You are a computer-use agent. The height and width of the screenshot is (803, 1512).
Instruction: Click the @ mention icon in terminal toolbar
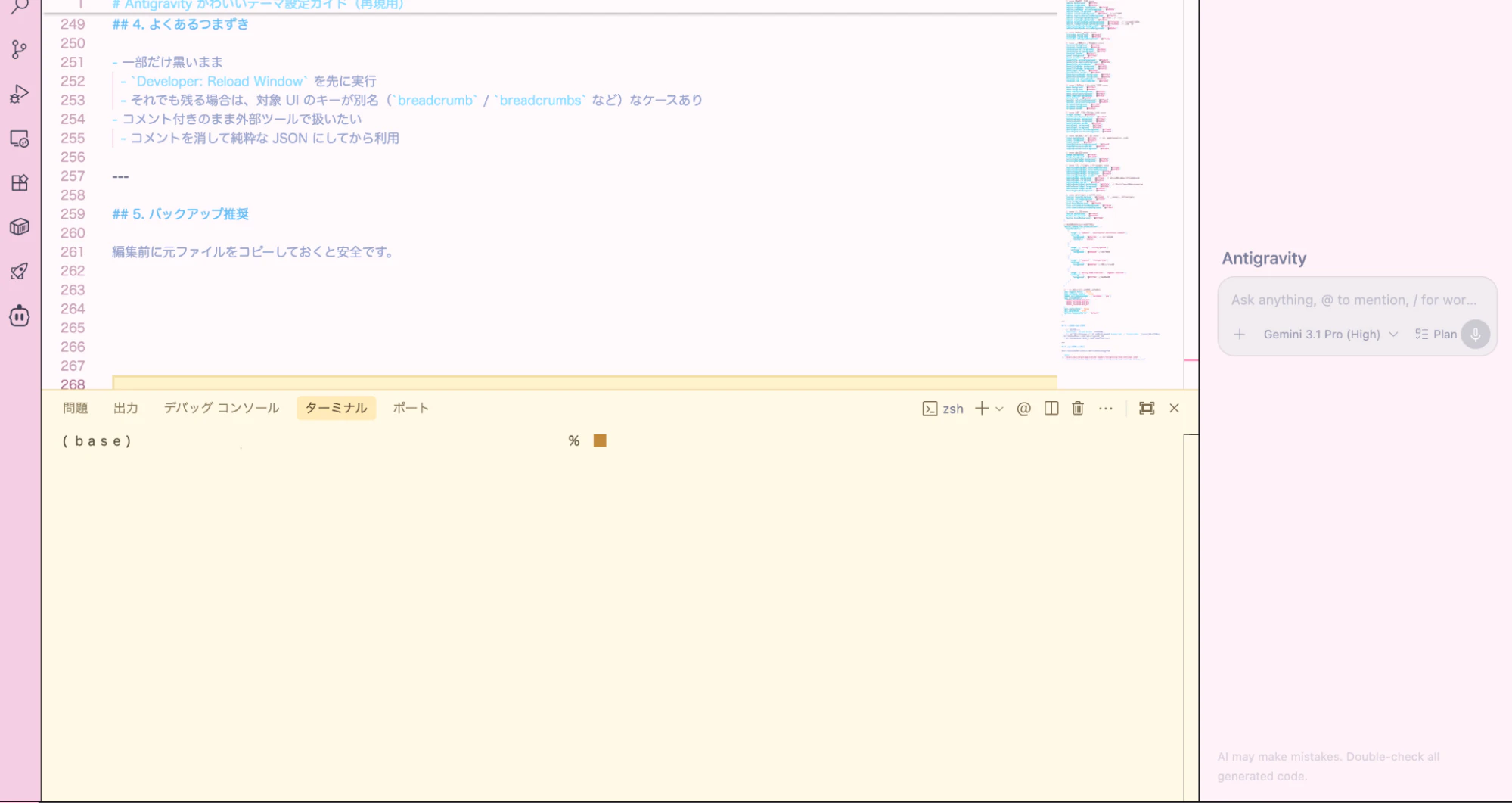tap(1023, 409)
